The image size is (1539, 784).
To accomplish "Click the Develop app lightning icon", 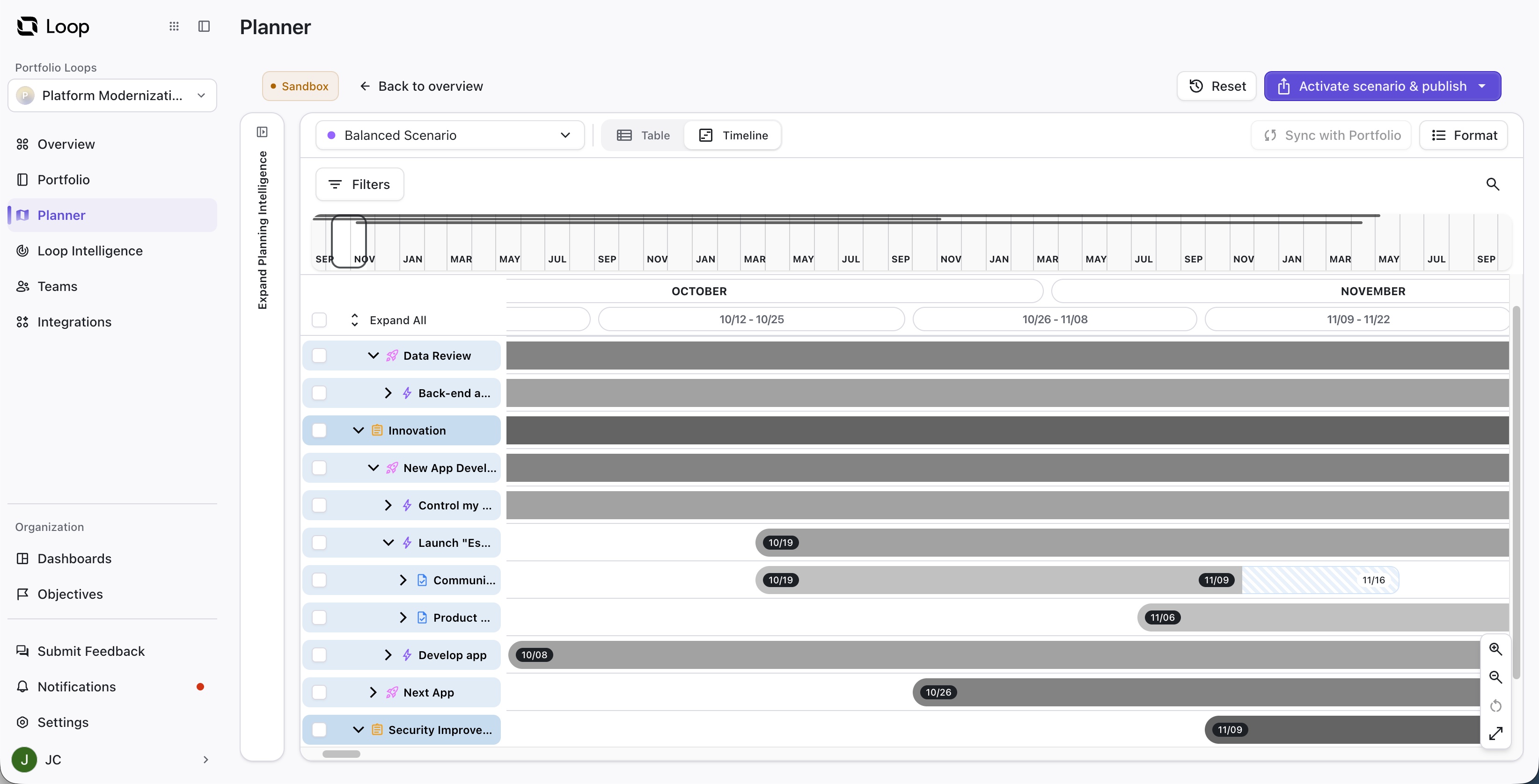I will 407,655.
